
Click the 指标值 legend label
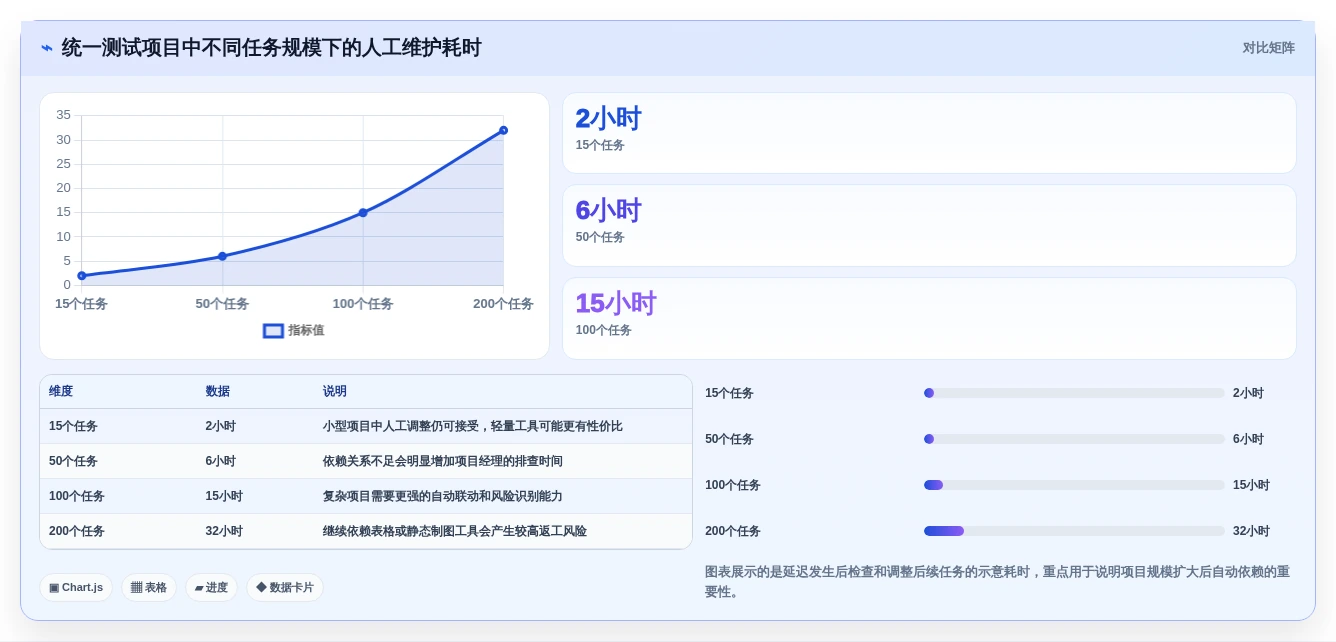[306, 331]
